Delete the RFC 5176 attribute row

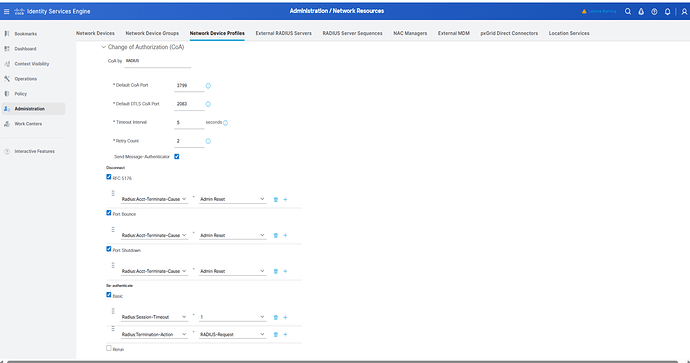click(x=275, y=200)
